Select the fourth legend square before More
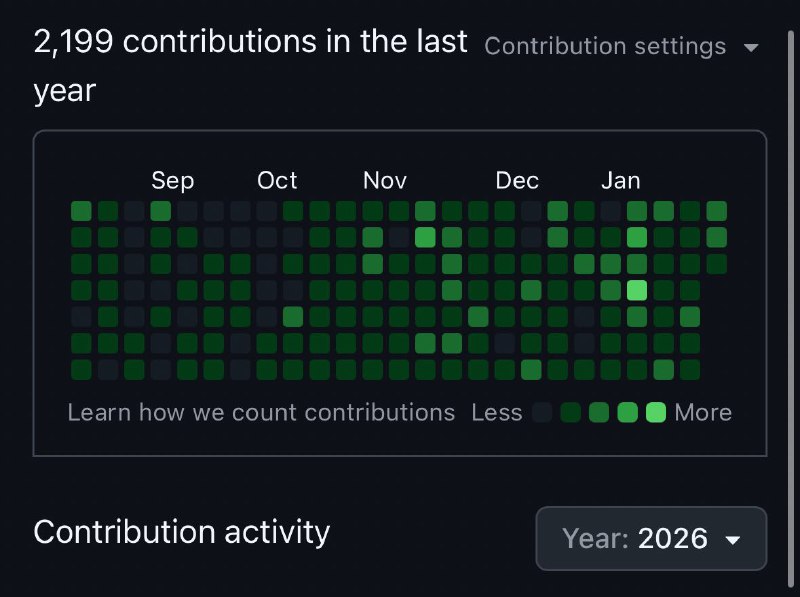The image size is (800, 597). coord(570,411)
